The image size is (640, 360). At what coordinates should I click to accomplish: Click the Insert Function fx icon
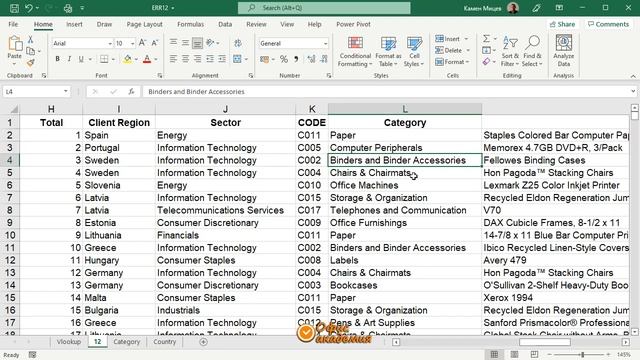click(131, 91)
